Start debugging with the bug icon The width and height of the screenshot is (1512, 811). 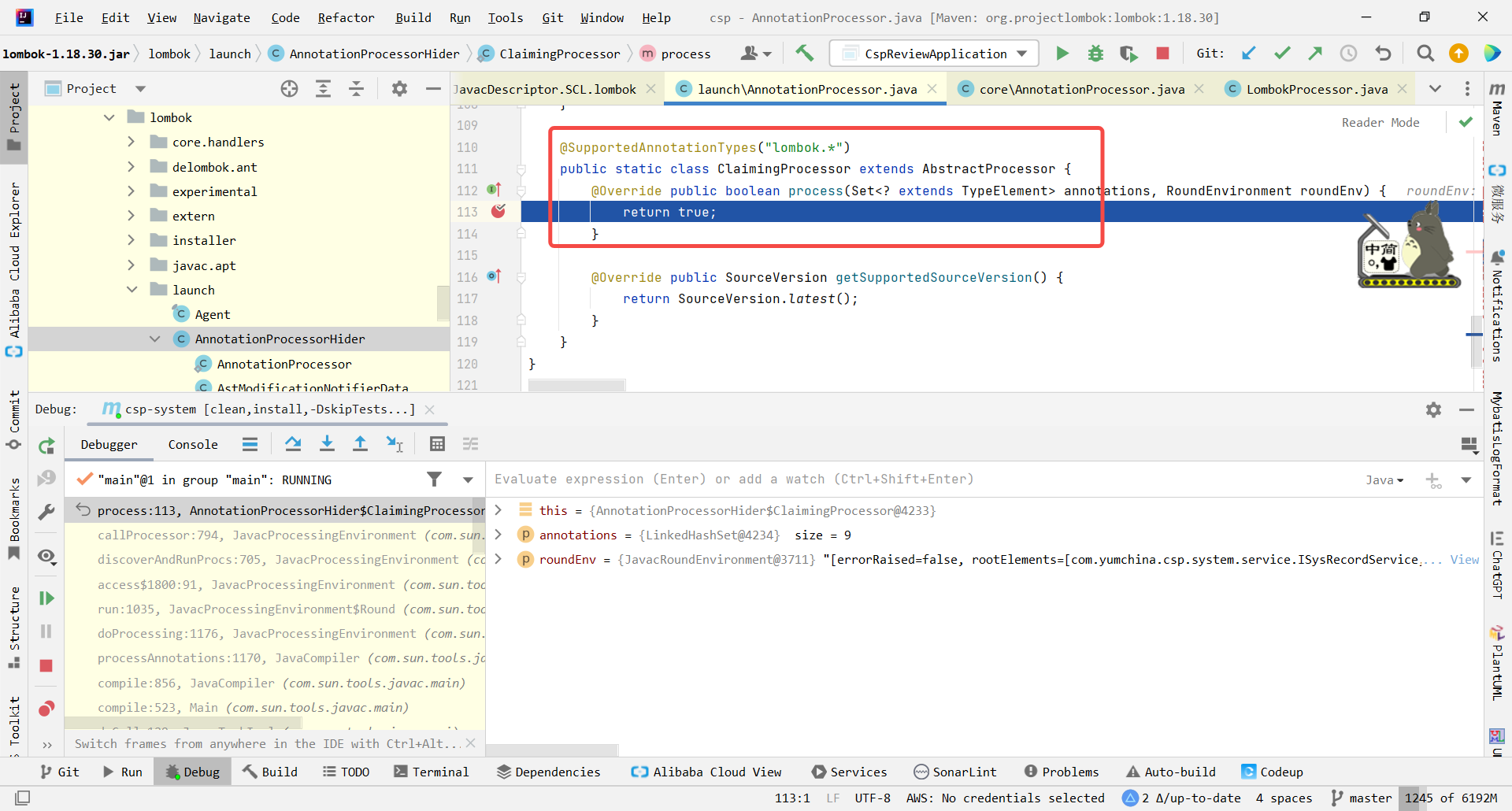coord(1095,53)
